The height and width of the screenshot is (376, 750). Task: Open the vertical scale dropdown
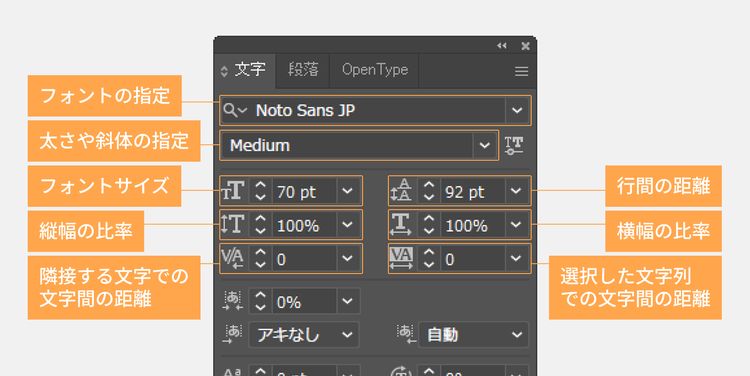pos(348,225)
